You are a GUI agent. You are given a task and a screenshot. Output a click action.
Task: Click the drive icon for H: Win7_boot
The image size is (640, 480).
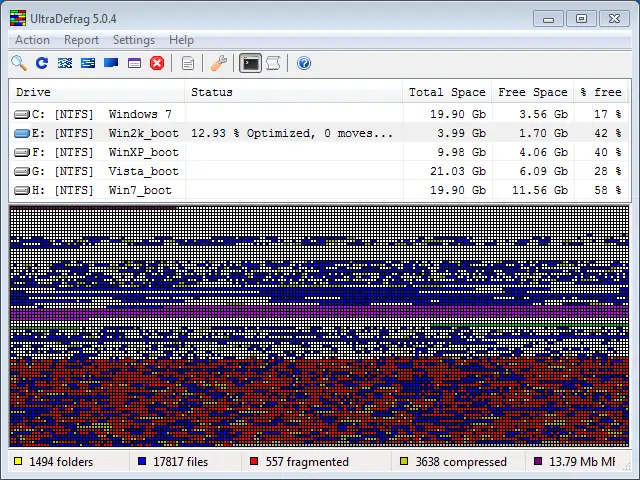click(x=22, y=191)
